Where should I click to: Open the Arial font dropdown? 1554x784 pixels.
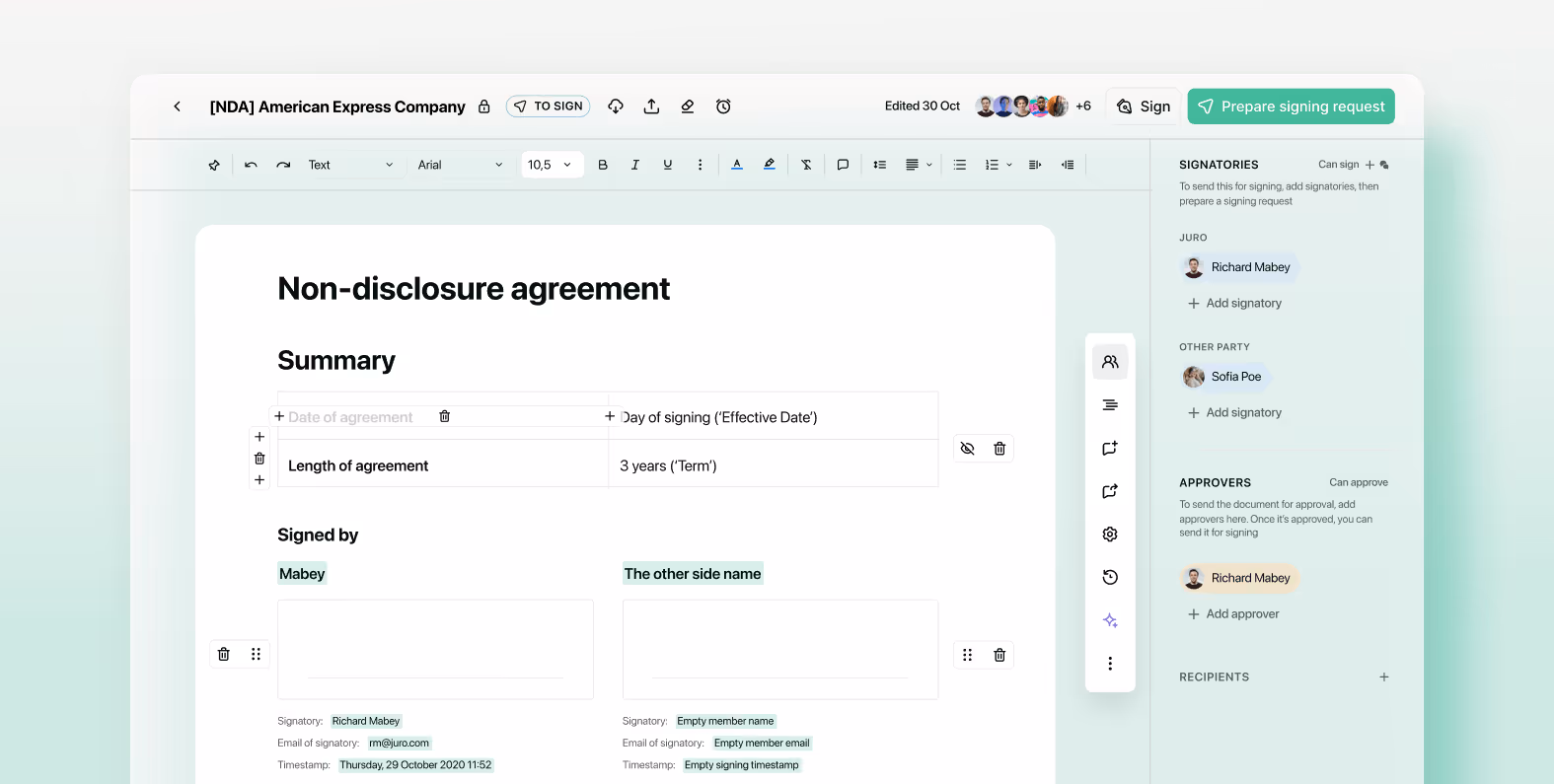point(460,165)
